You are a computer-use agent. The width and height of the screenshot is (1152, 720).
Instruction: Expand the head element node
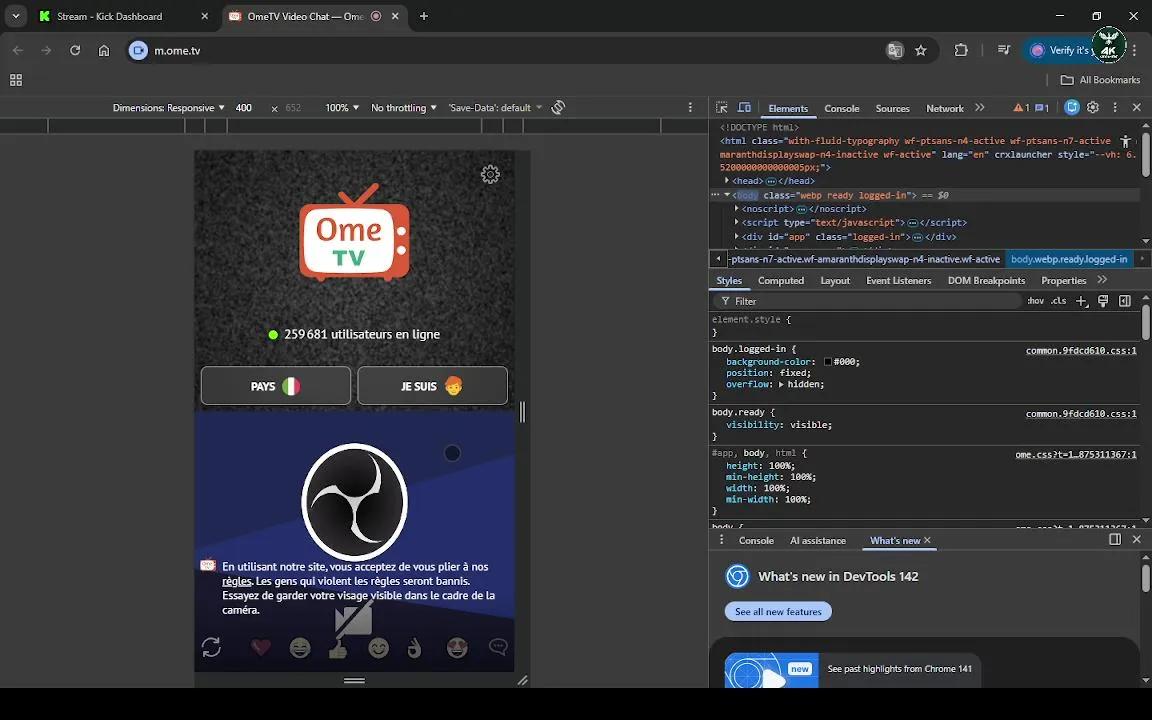point(727,181)
